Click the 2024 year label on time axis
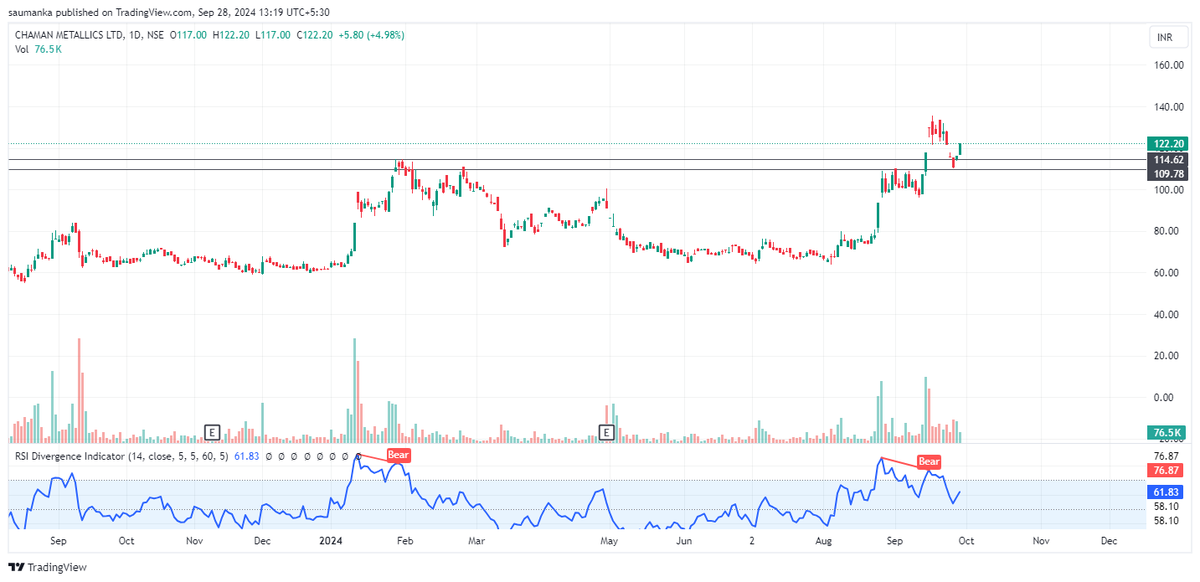The height and width of the screenshot is (582, 1200). (x=331, y=540)
